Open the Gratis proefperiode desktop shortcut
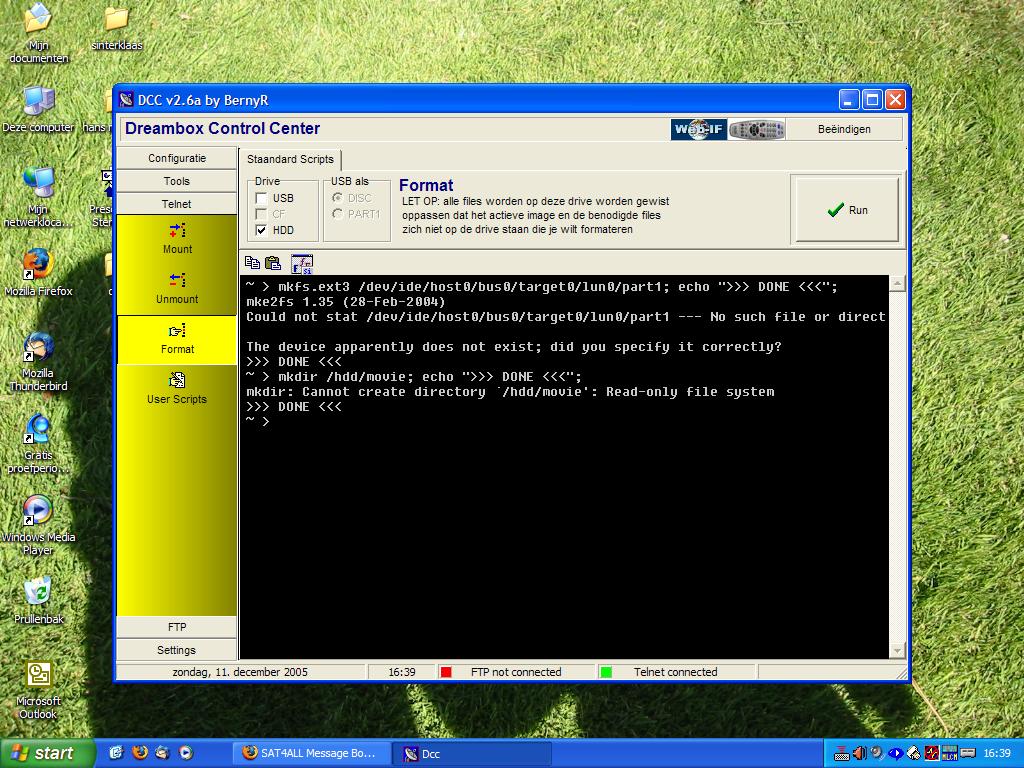Image resolution: width=1024 pixels, height=768 pixels. [x=38, y=443]
